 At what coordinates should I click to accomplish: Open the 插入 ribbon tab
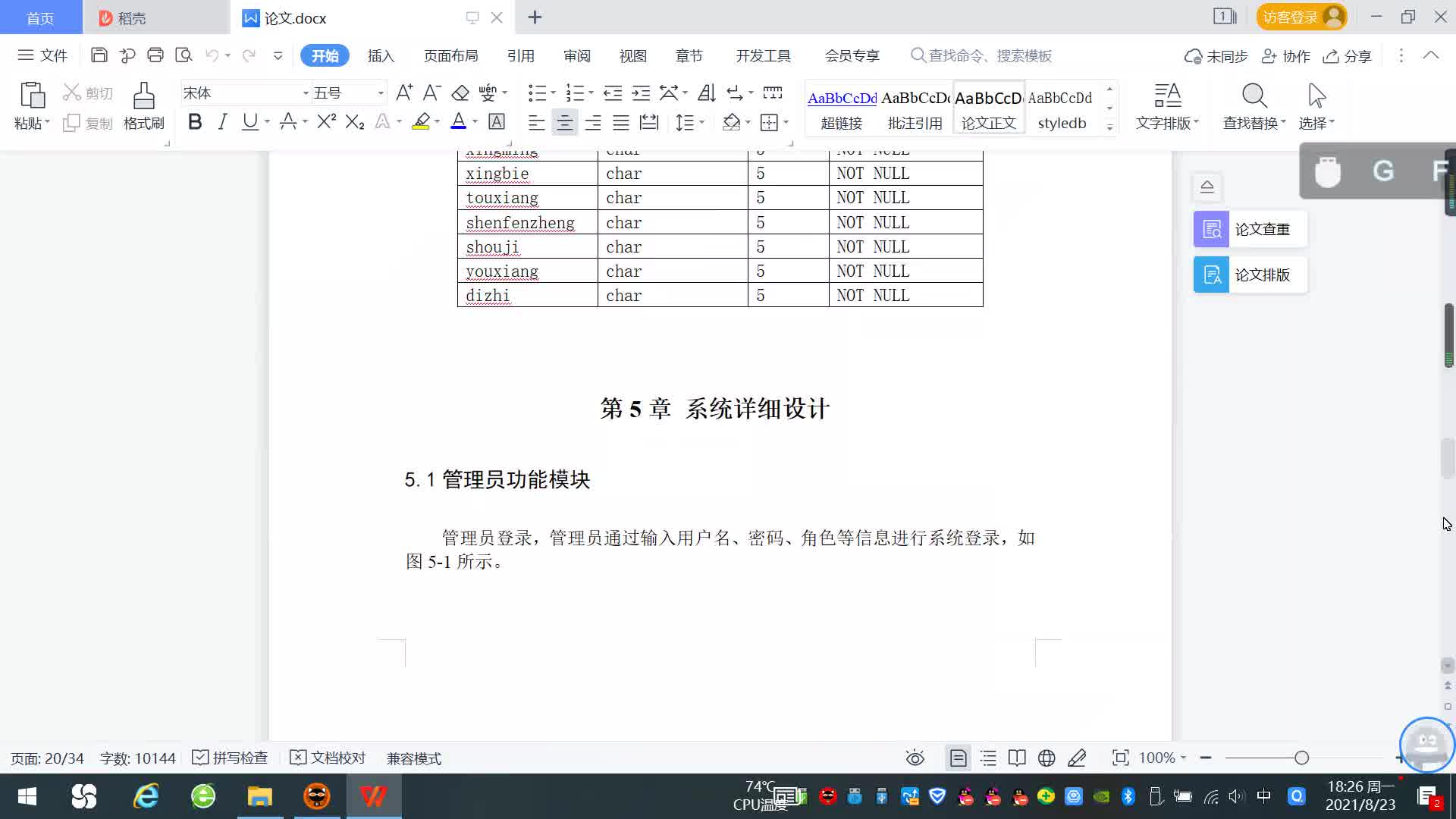(381, 55)
